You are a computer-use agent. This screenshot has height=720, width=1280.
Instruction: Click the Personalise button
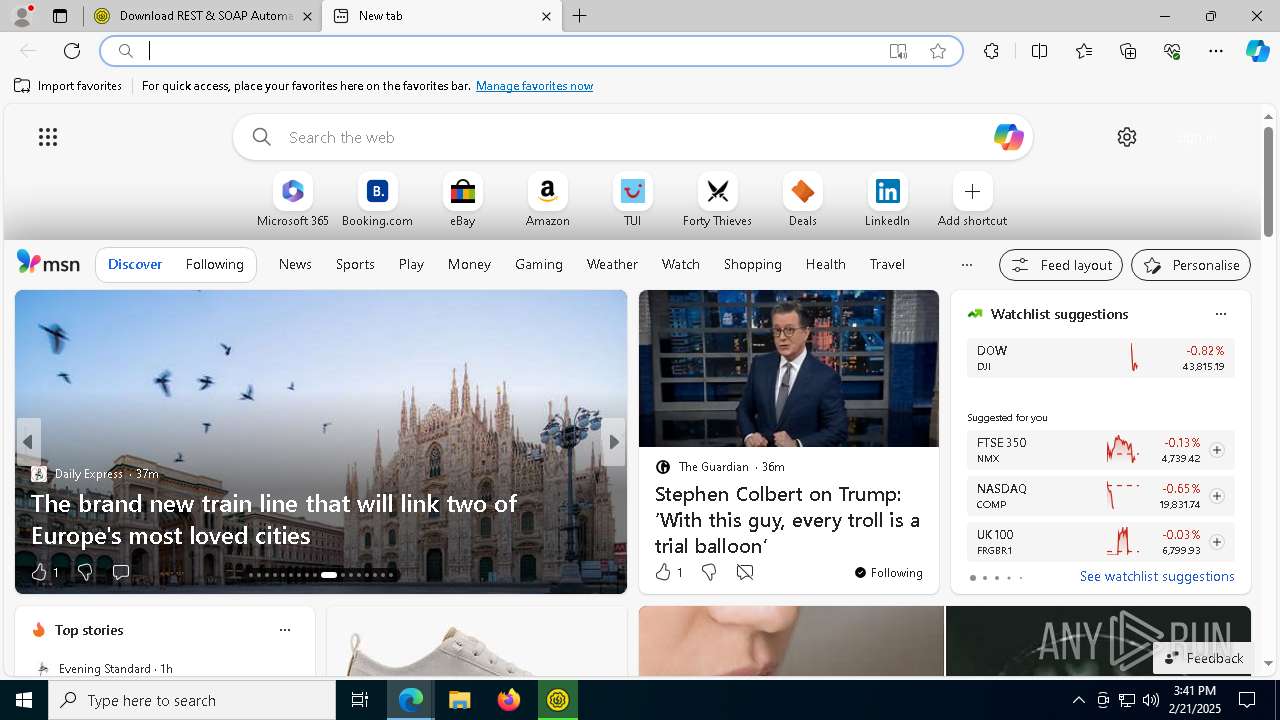point(1191,265)
